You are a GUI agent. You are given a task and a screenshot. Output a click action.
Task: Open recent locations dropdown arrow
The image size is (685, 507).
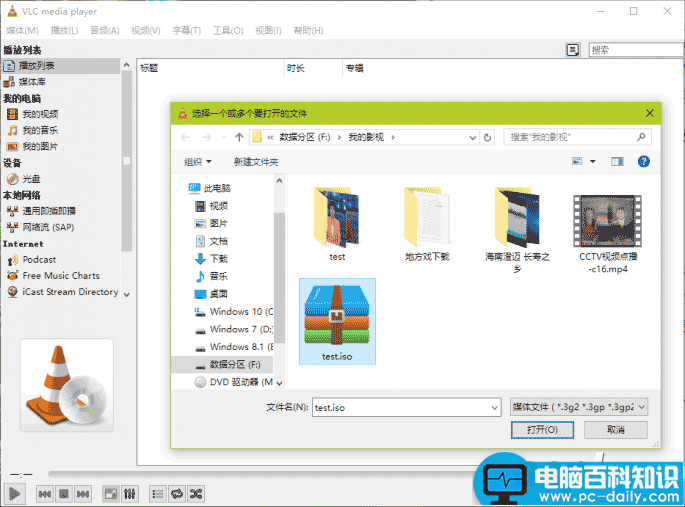pos(224,137)
